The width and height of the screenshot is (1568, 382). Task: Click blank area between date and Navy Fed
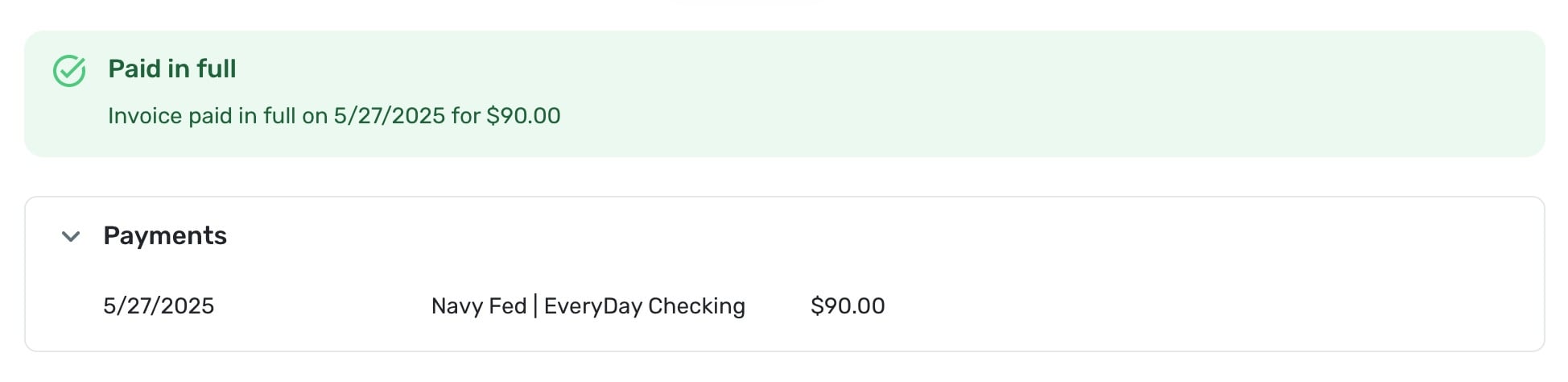tap(322, 306)
